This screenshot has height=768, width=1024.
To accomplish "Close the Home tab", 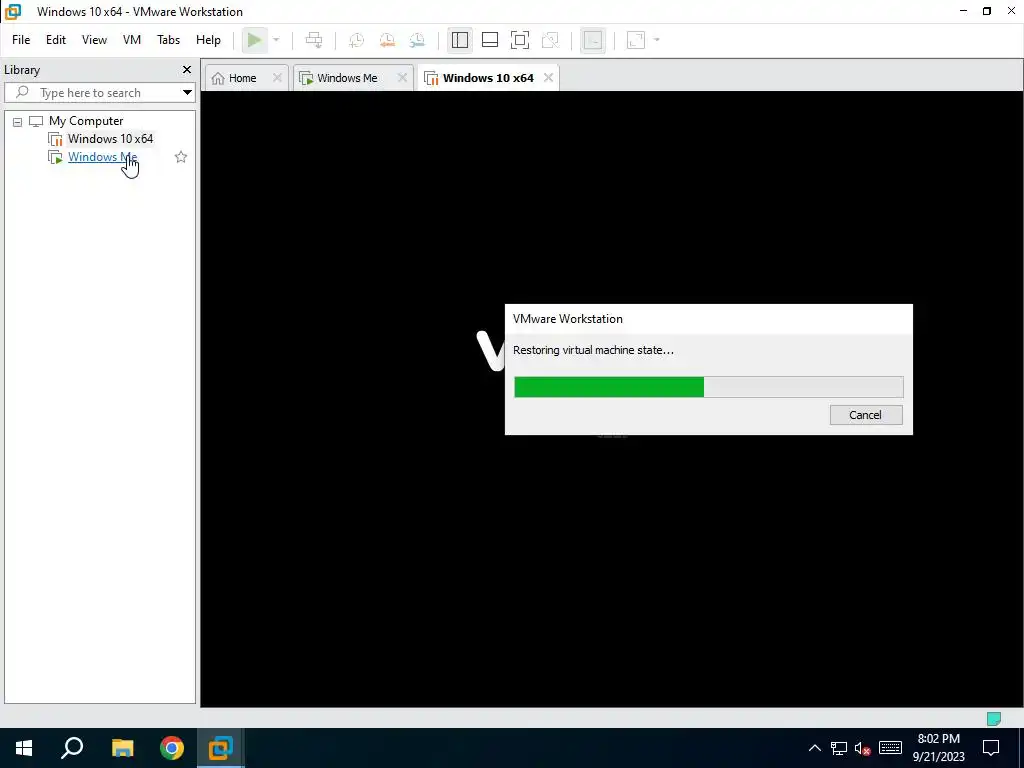I will coord(277,78).
